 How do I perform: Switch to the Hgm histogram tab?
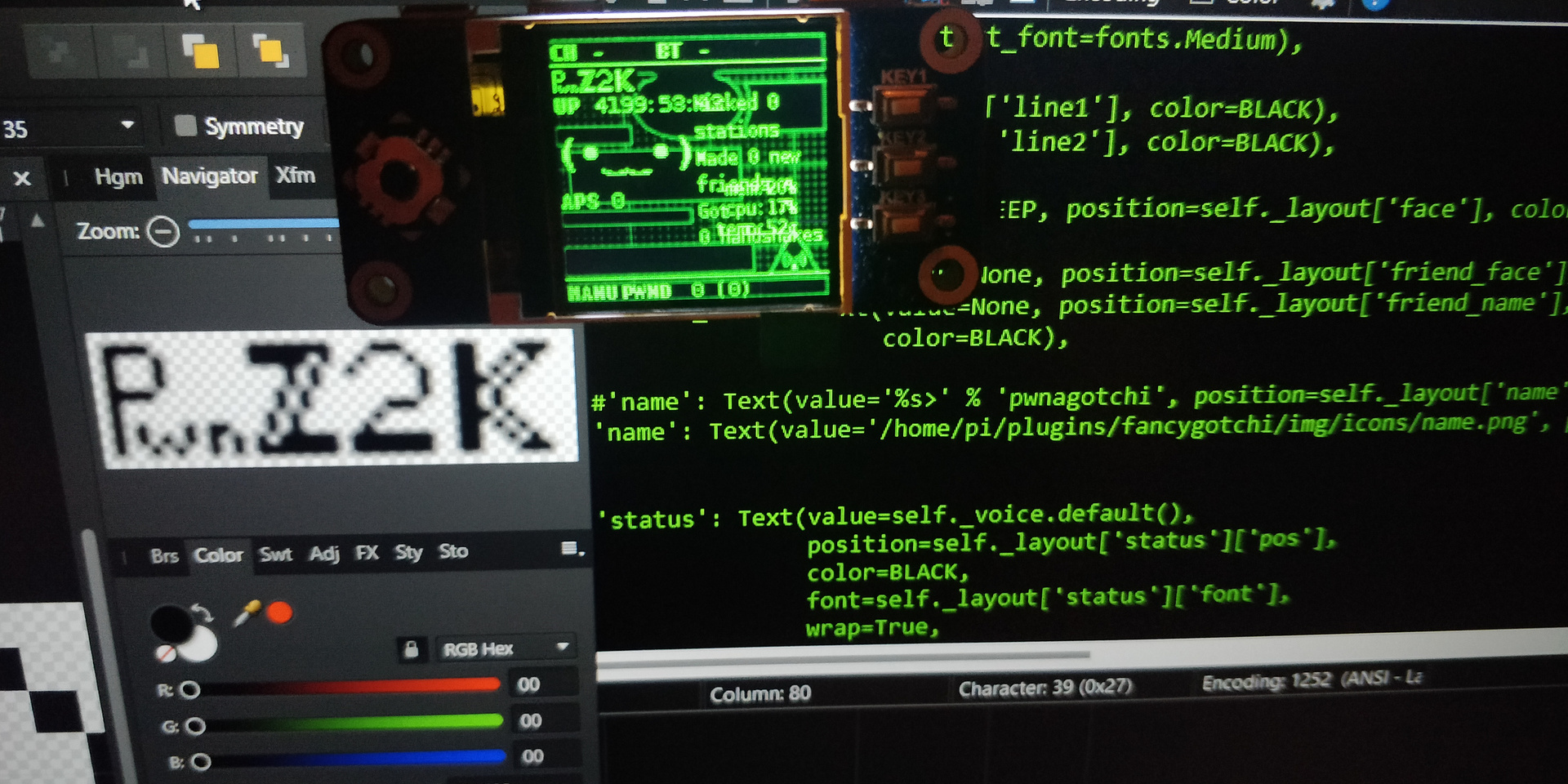(118, 176)
